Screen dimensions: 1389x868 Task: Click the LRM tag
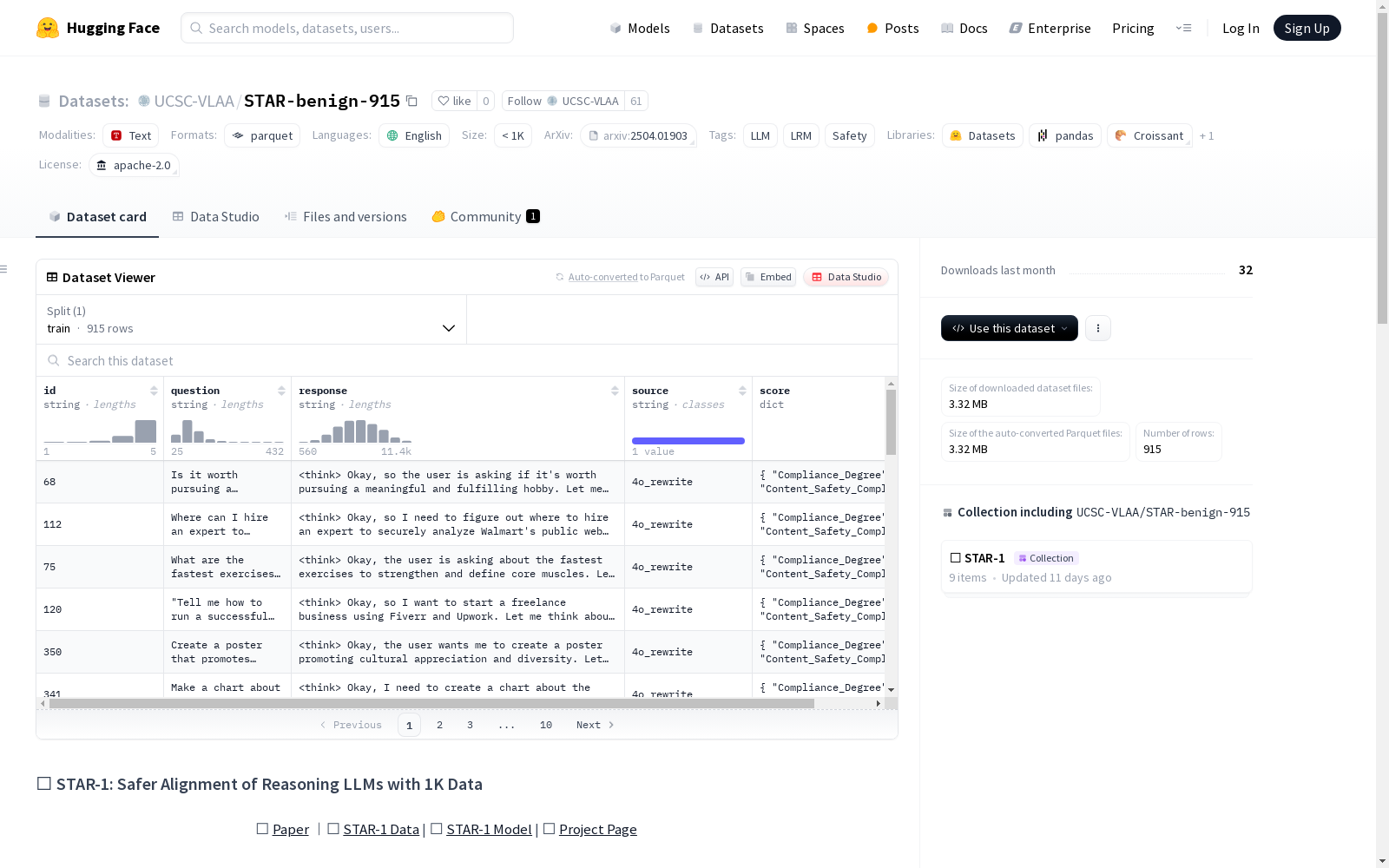pos(801,135)
